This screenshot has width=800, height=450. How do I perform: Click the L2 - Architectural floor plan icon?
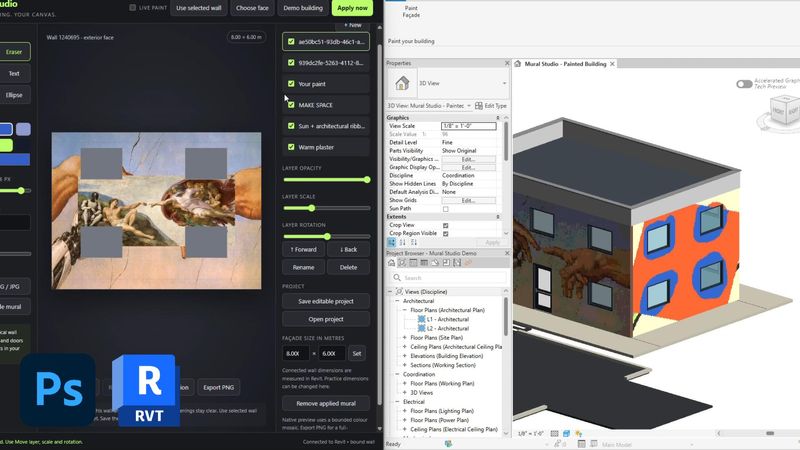click(x=421, y=329)
